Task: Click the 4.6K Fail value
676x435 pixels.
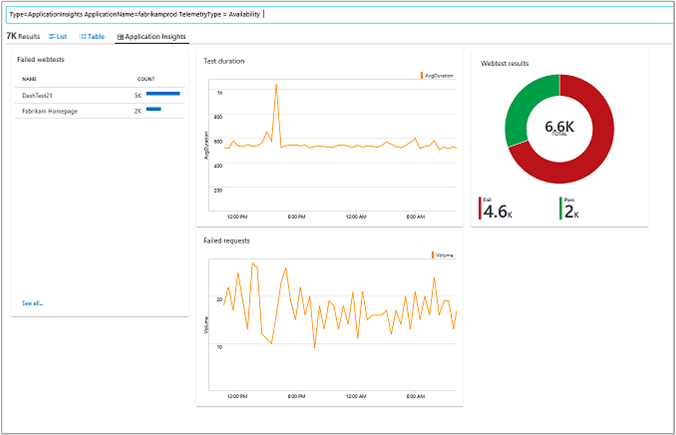Action: (x=497, y=212)
